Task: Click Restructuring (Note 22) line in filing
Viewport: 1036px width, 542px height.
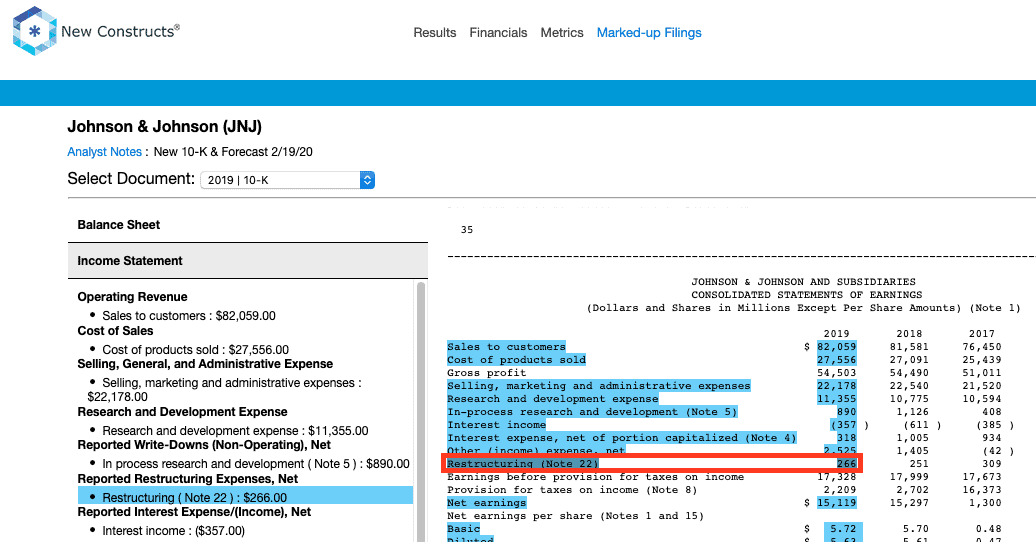Action: tap(523, 463)
